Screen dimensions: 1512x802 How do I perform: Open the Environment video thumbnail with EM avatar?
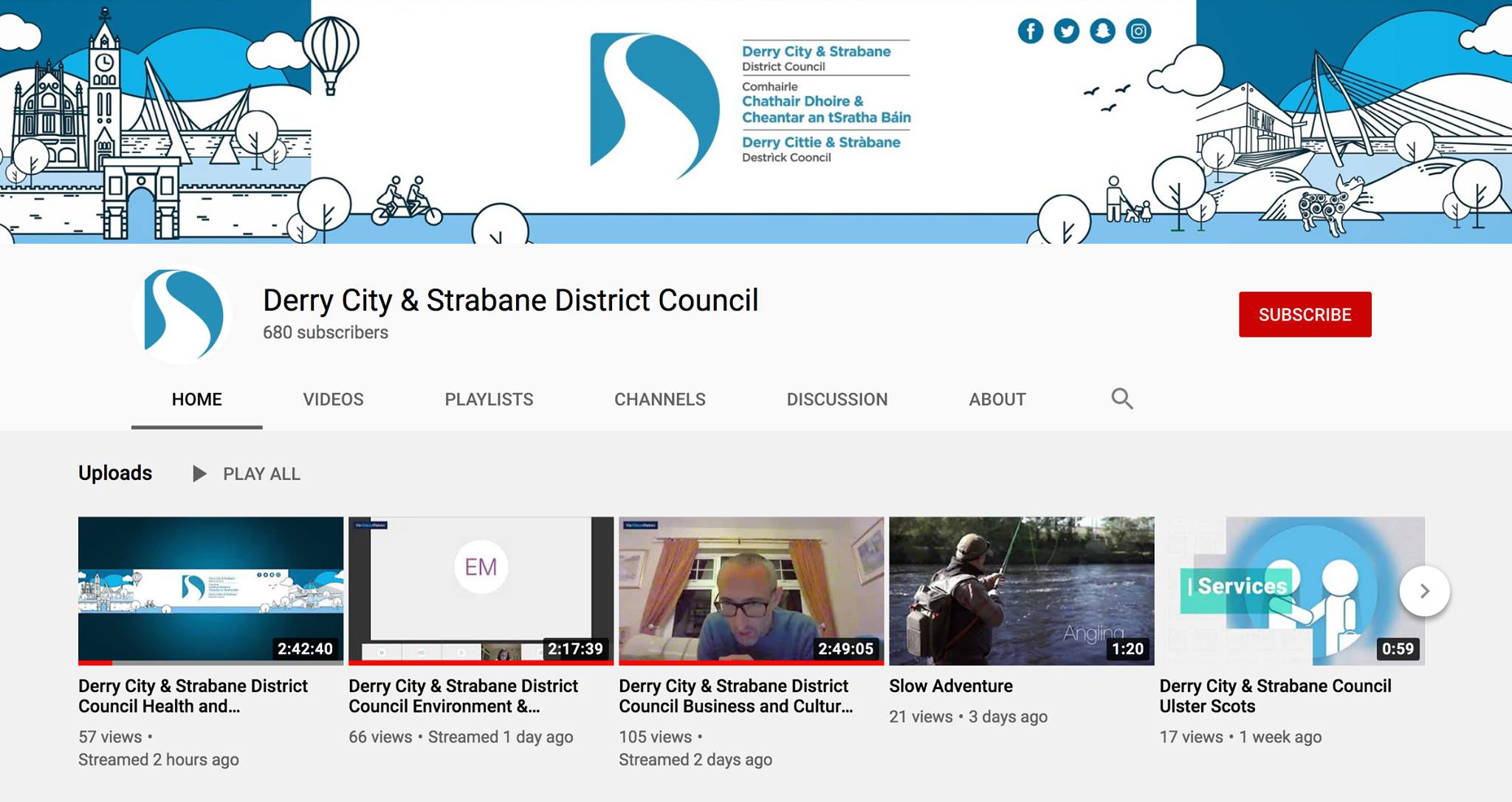click(x=481, y=591)
